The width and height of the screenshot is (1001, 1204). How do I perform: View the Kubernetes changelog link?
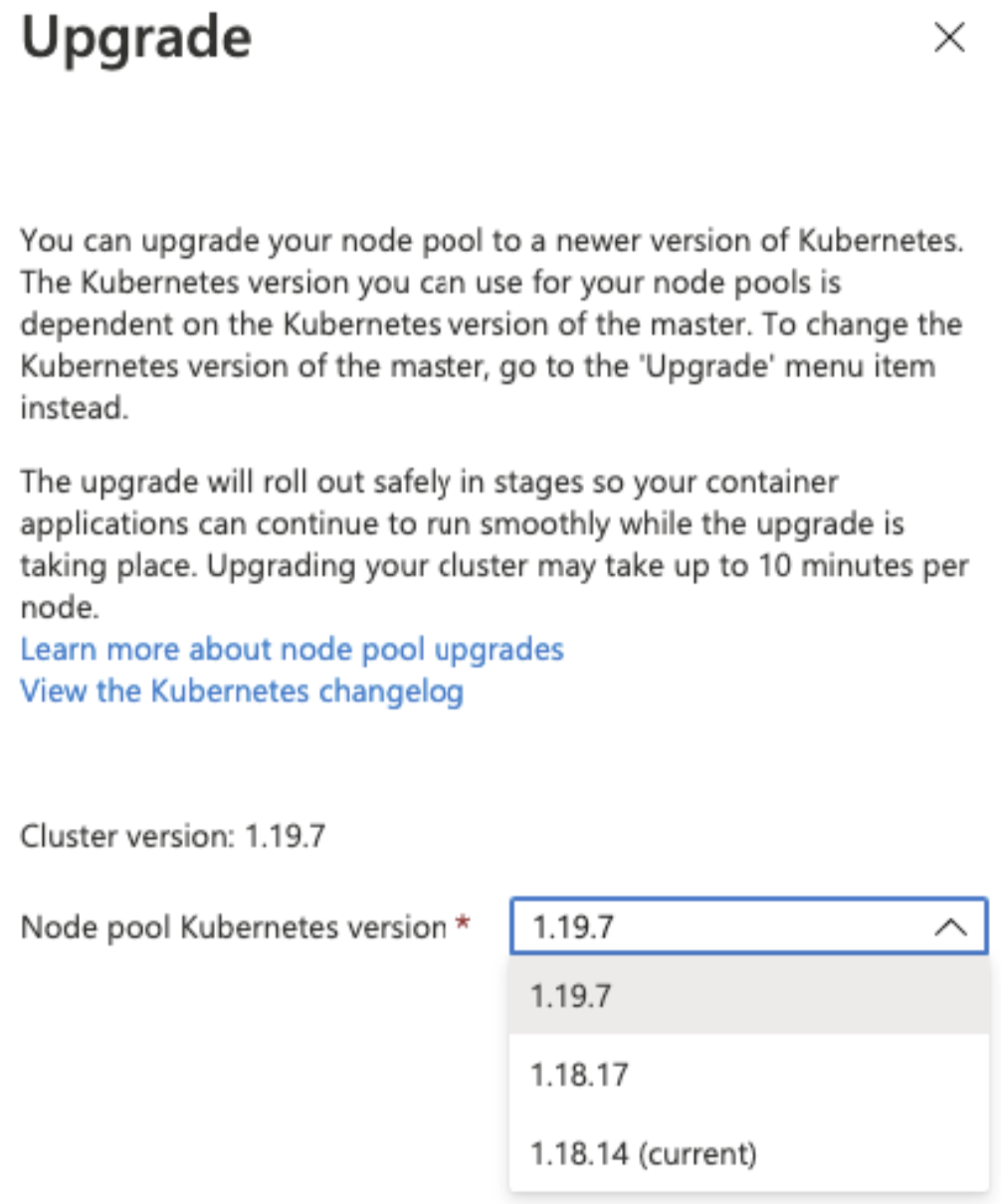242,691
